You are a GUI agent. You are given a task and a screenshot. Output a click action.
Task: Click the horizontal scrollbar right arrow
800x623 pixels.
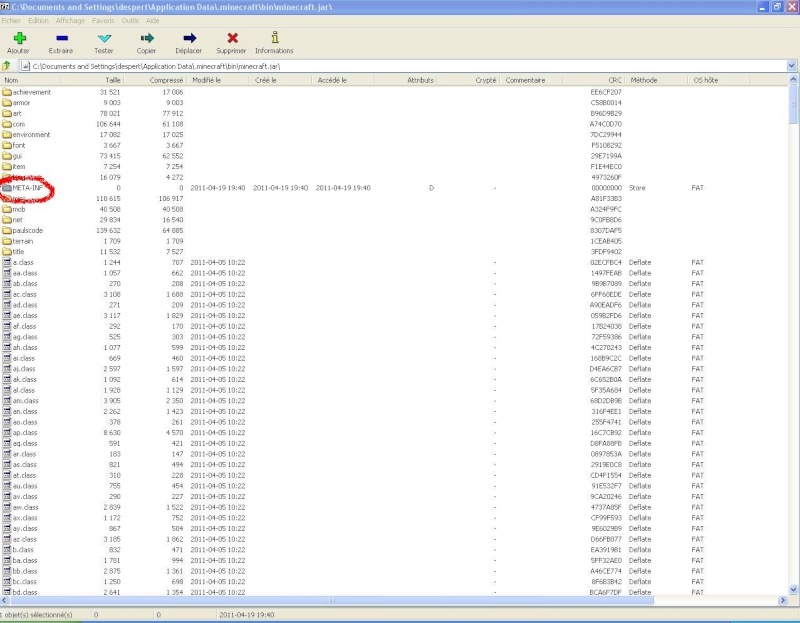pyautogui.click(x=783, y=601)
